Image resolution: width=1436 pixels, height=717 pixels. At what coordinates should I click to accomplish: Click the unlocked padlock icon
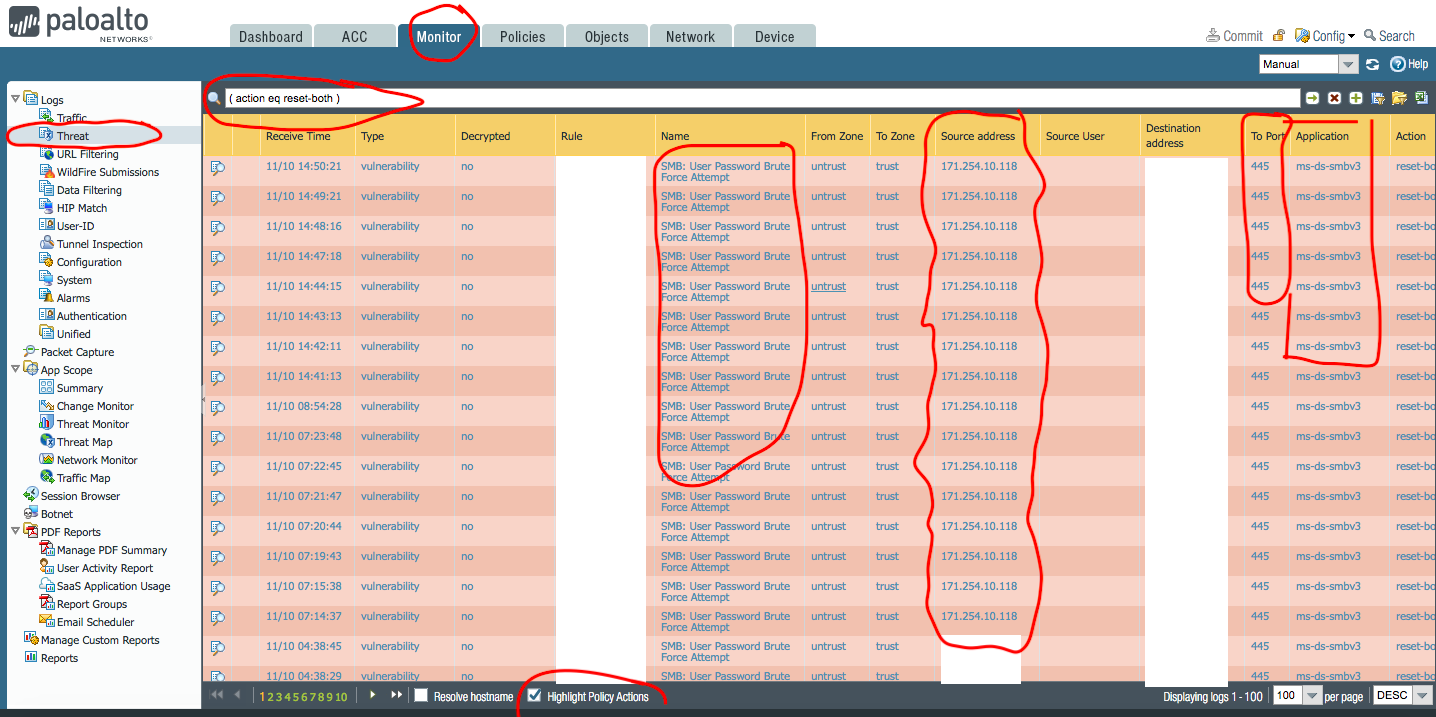pos(1278,36)
